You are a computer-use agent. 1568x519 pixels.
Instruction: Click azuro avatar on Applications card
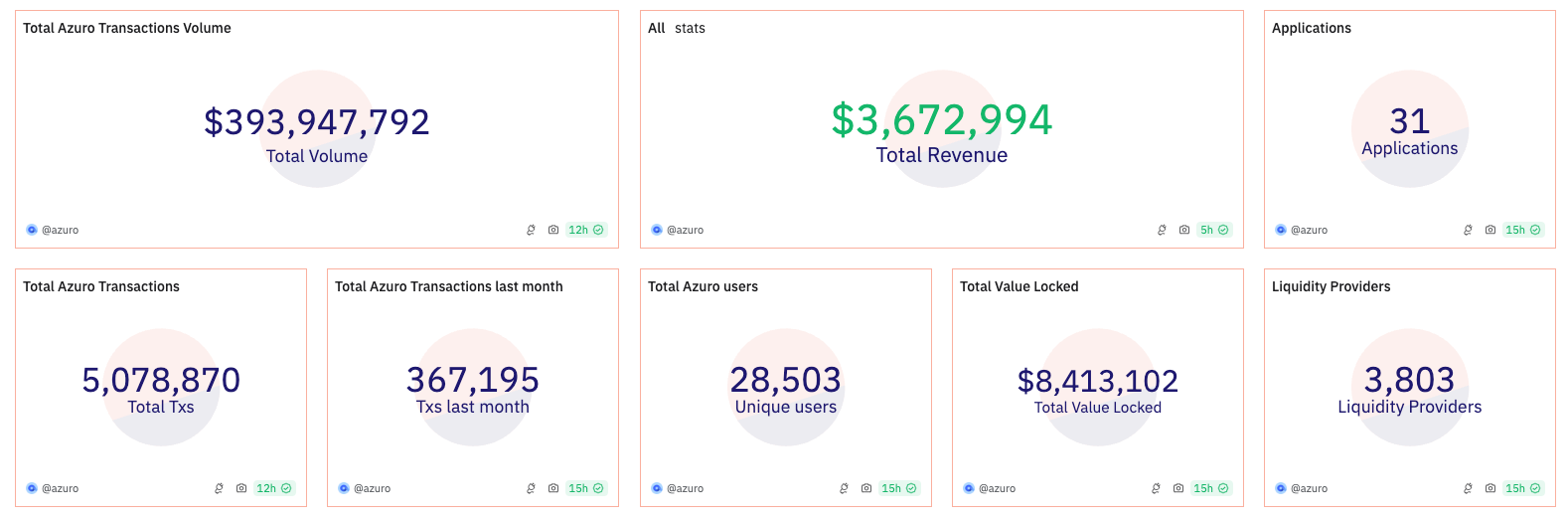[1281, 230]
